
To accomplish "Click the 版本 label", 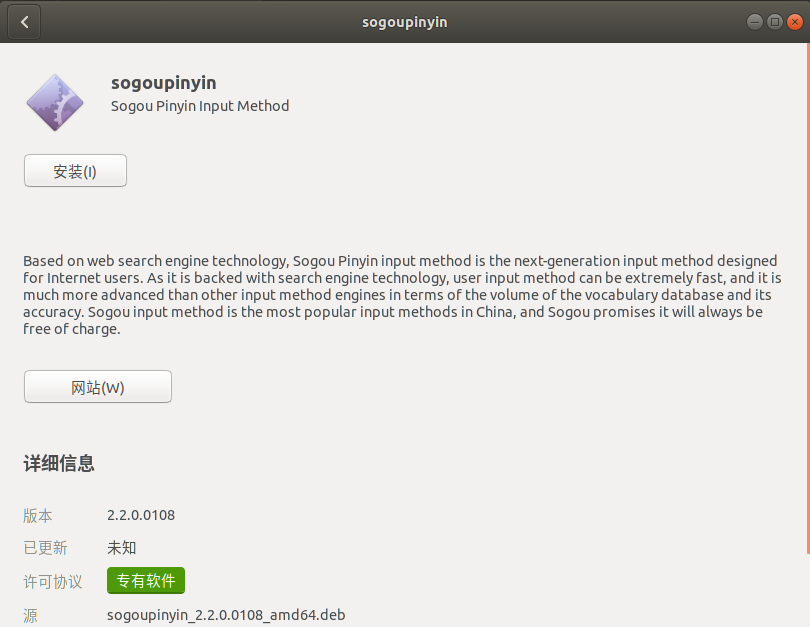I will click(38, 516).
